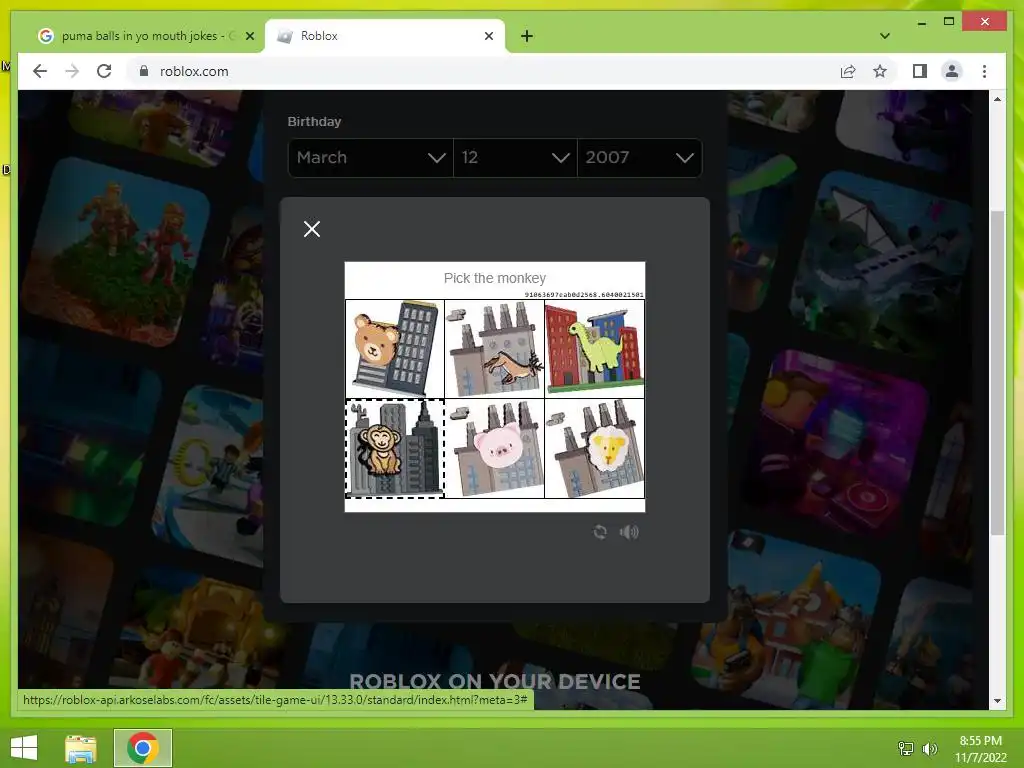Open the birthday year dropdown 2007
The image size is (1024, 768).
point(639,157)
